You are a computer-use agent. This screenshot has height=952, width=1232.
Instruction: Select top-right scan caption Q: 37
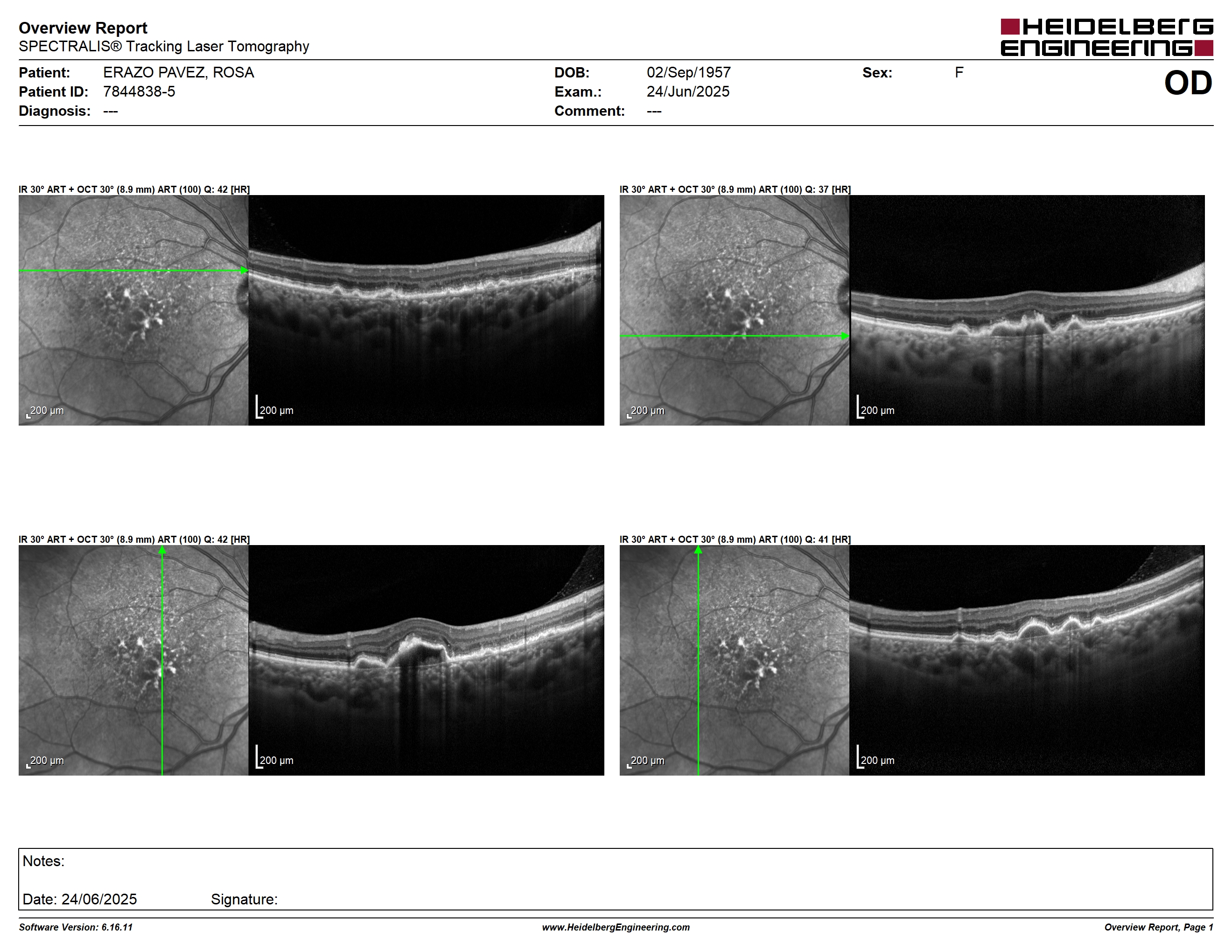[x=735, y=189]
